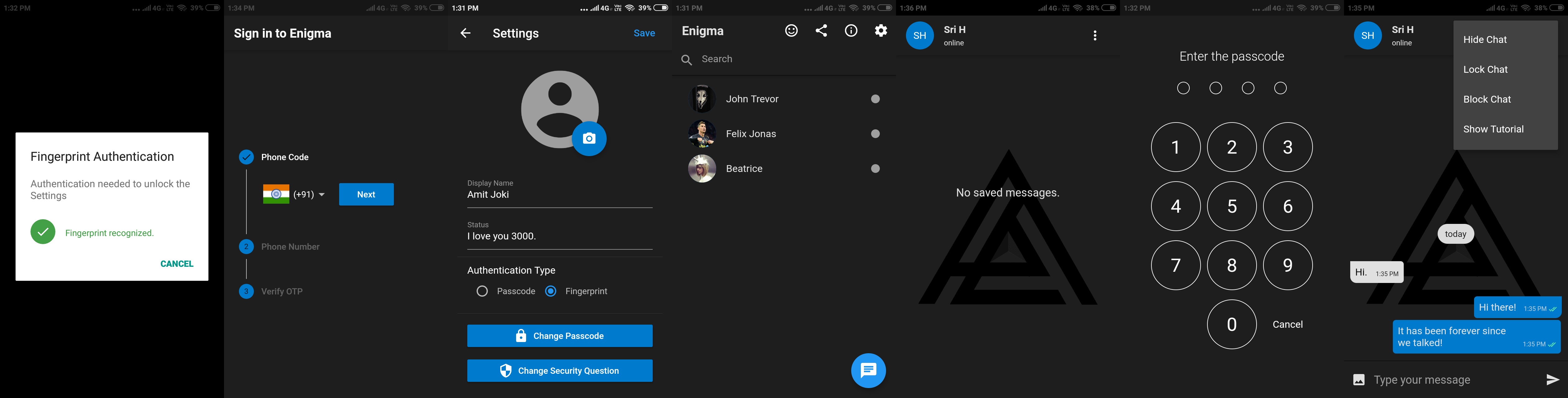Select the Fingerprint authentication radio button
The width and height of the screenshot is (1568, 398).
coord(551,291)
